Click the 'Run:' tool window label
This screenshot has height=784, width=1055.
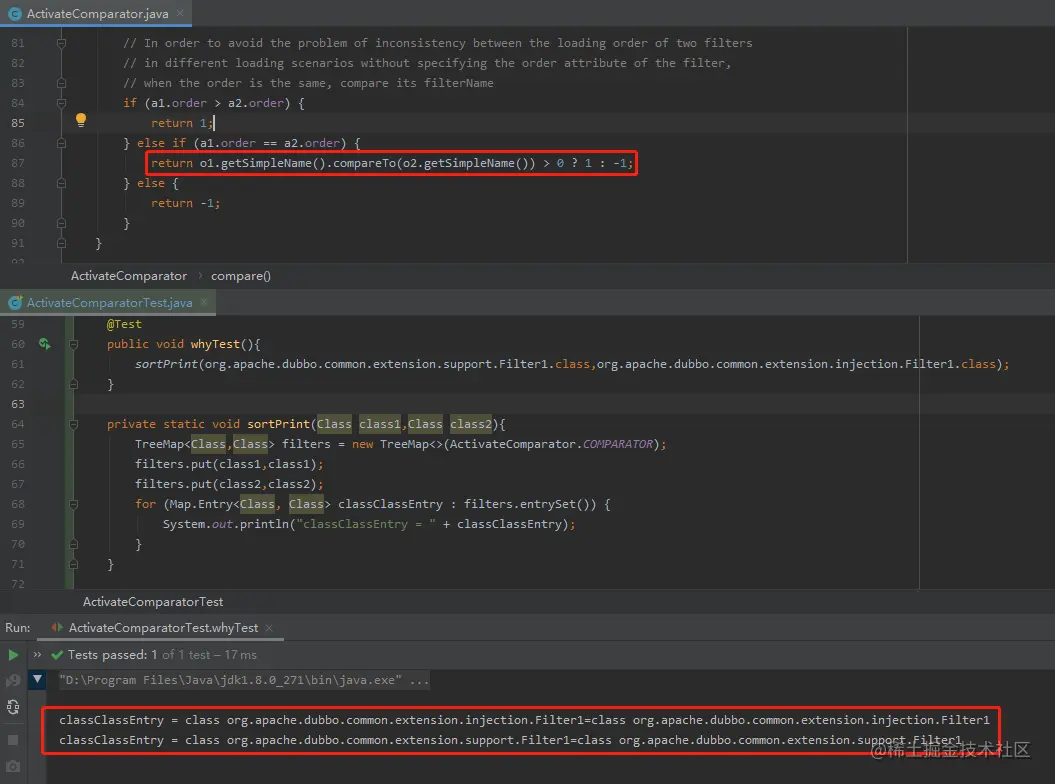[17, 627]
